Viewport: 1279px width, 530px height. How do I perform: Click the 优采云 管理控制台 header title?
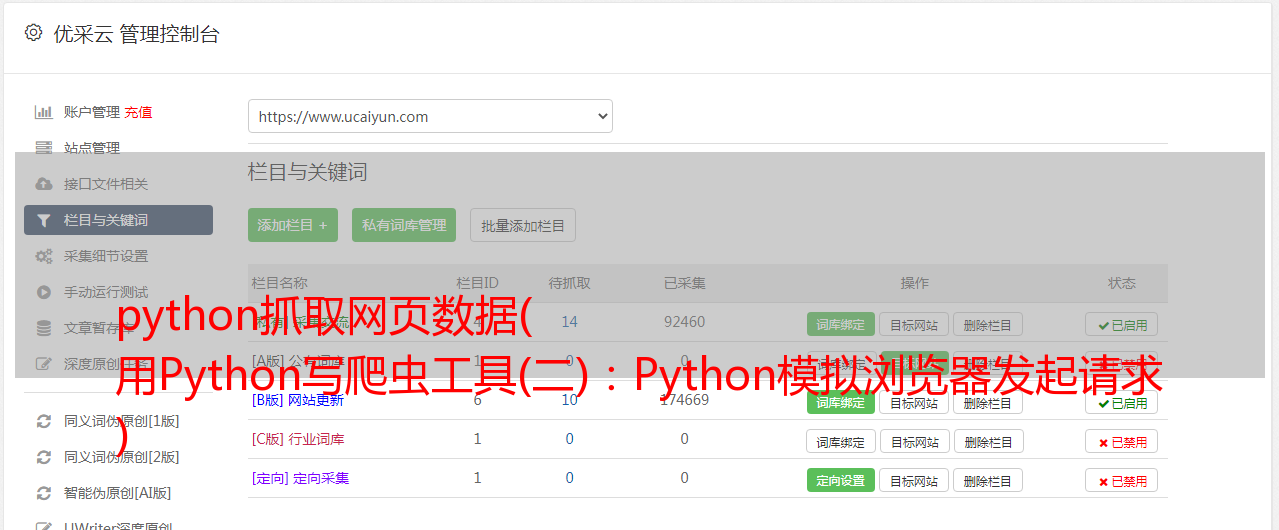click(136, 34)
